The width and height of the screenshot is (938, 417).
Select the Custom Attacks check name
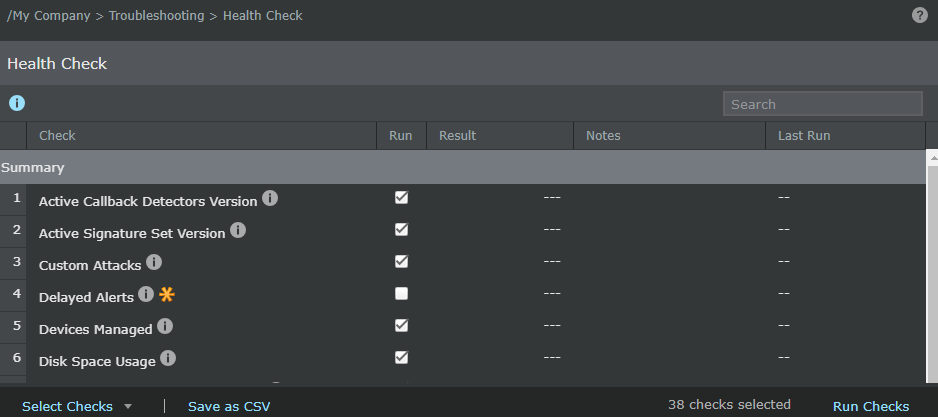coord(90,265)
